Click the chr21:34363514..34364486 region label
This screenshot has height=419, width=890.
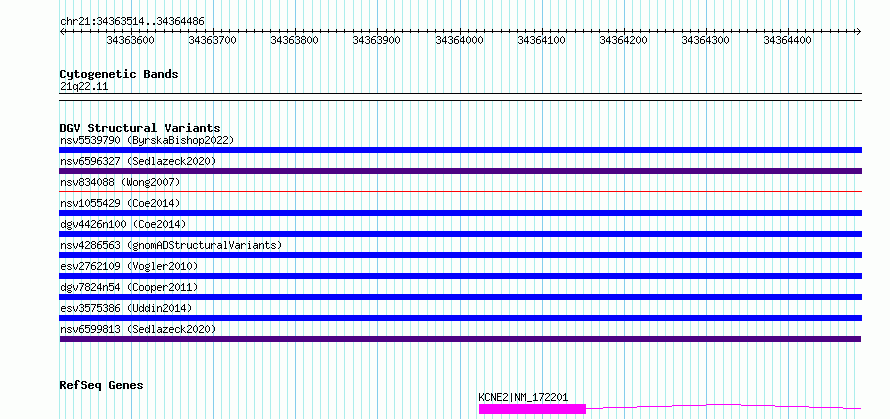tap(132, 21)
